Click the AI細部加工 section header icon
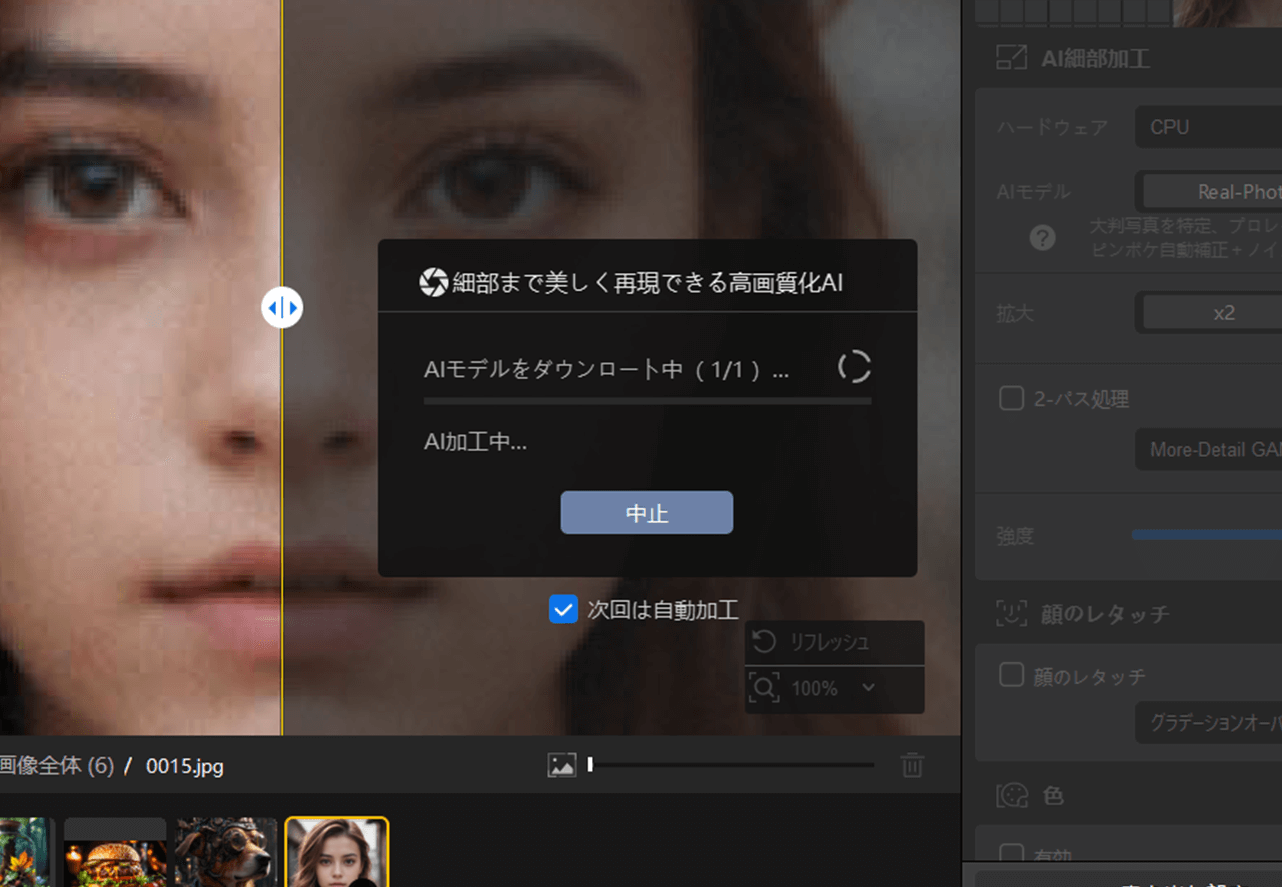 click(1011, 58)
